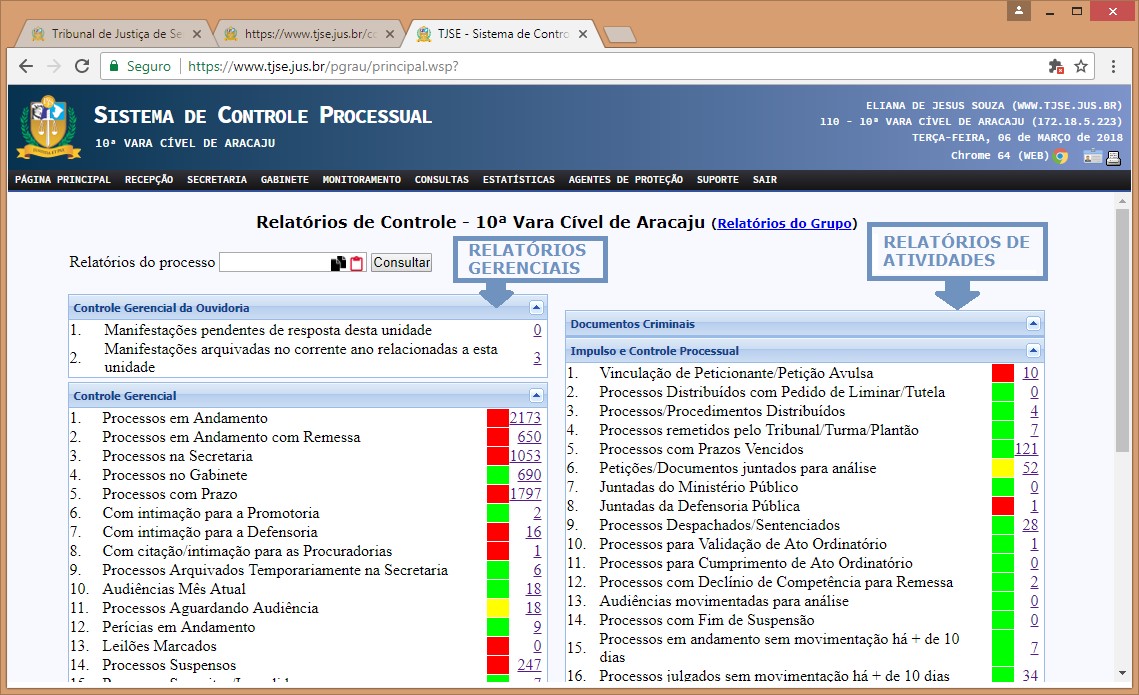Bookmark page with the star icon
Viewport: 1139px width, 695px height.
pos(1081,66)
